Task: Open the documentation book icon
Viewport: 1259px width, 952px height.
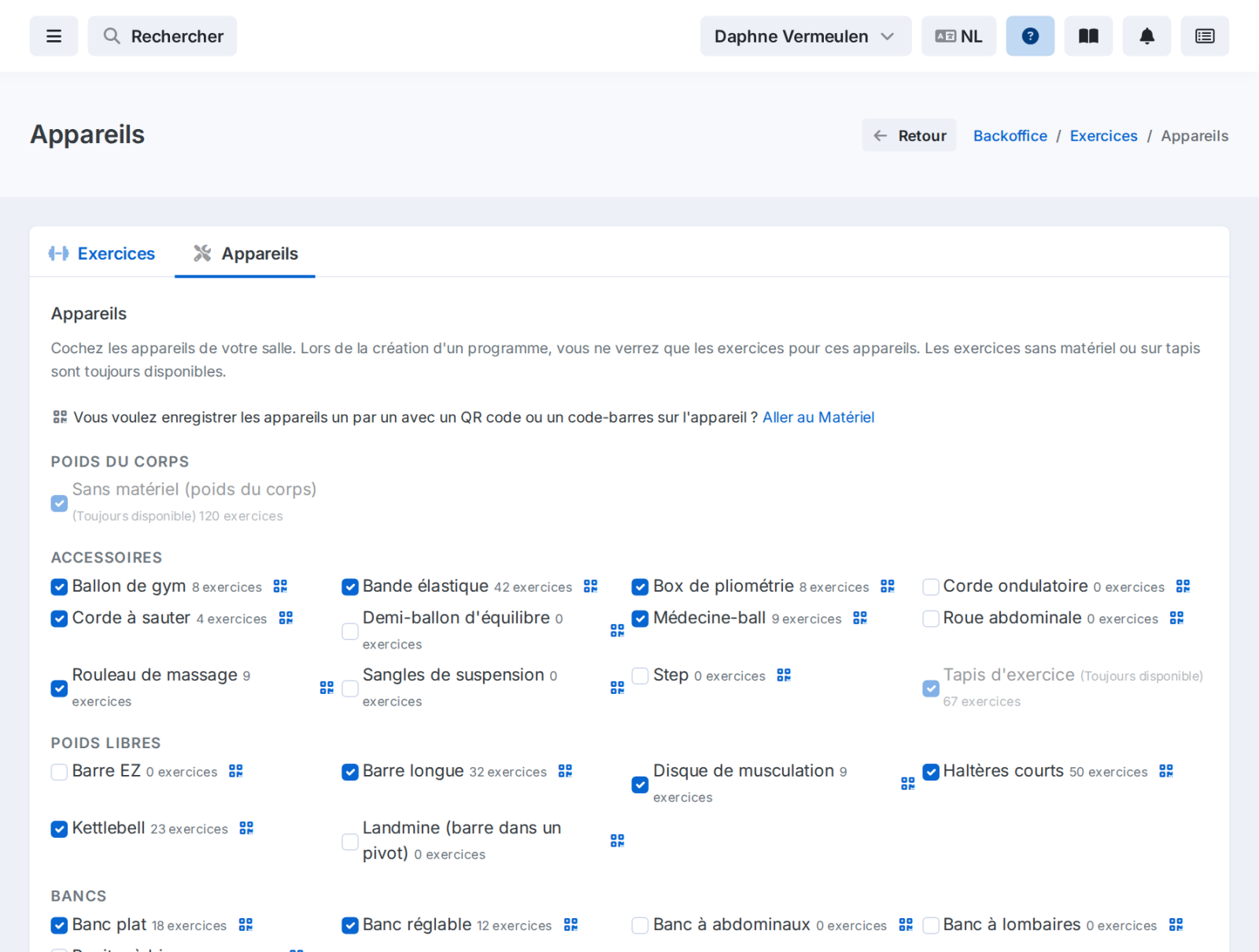Action: click(1088, 36)
